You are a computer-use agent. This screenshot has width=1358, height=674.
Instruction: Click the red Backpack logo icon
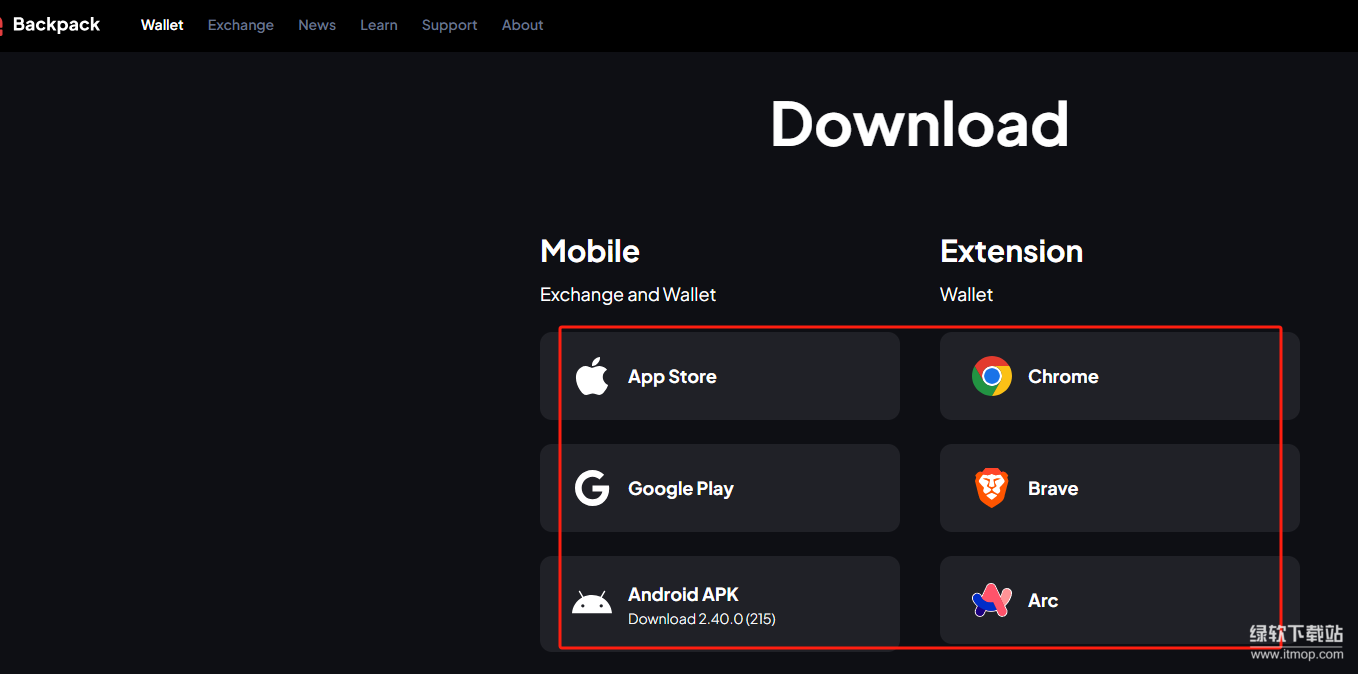2,25
